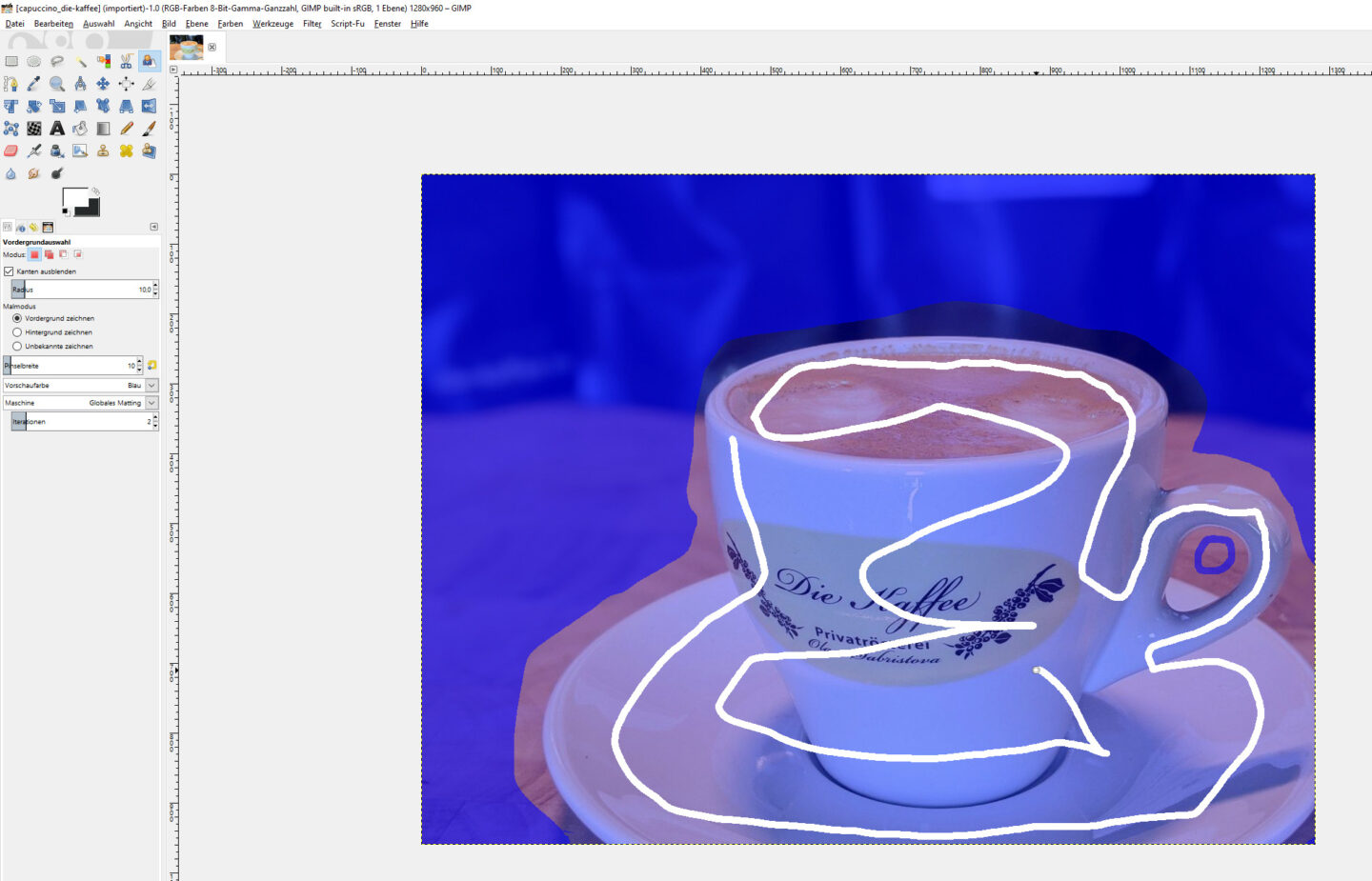Select the Rotate tool
This screenshot has height=881, width=1372.
34,106
